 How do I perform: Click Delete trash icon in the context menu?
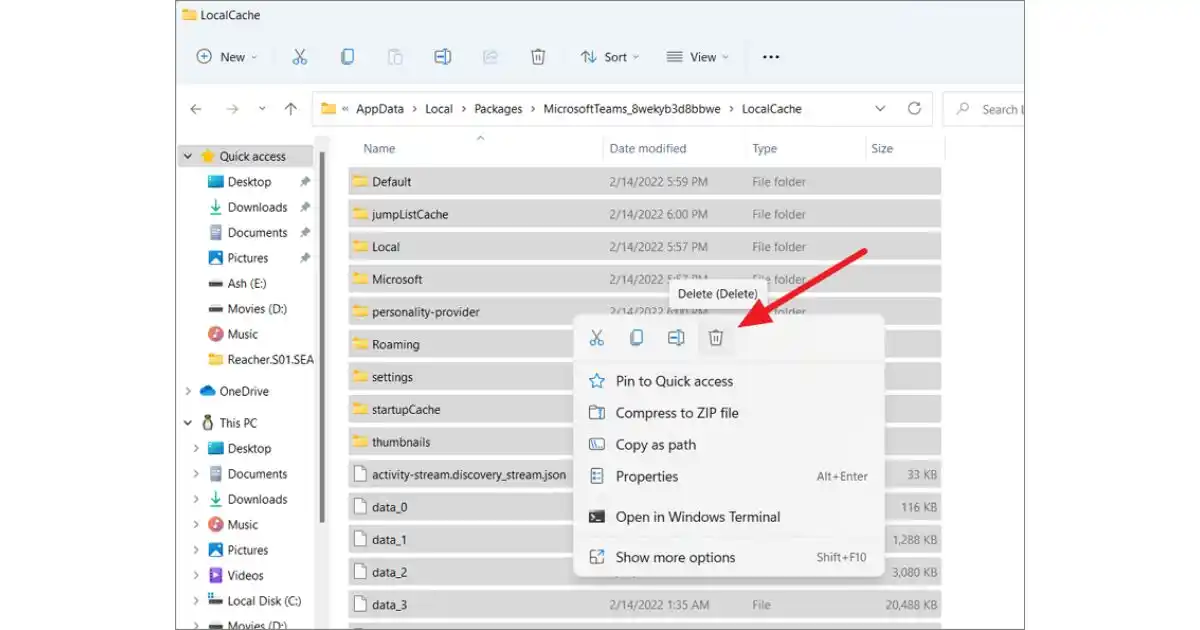(716, 338)
